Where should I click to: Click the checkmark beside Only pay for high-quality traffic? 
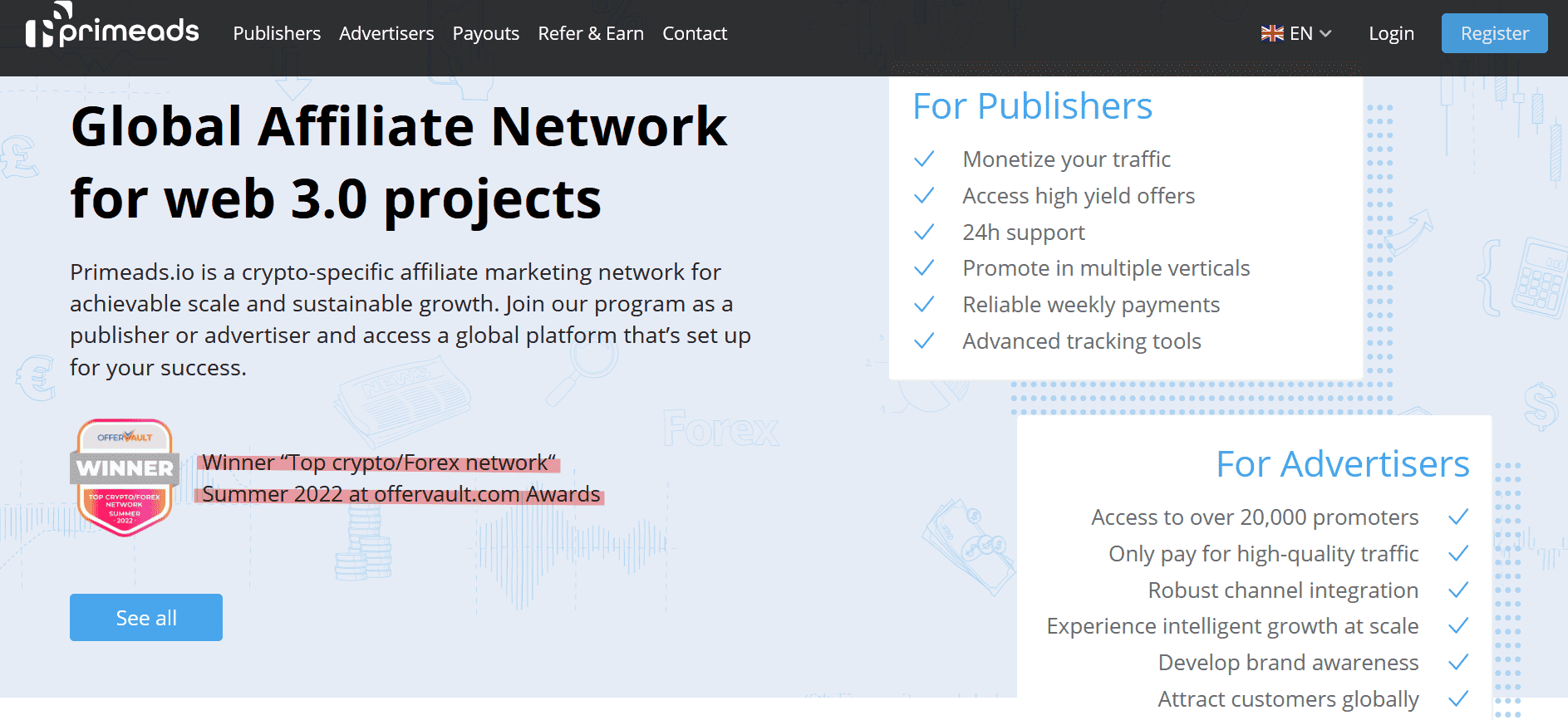[x=1458, y=553]
